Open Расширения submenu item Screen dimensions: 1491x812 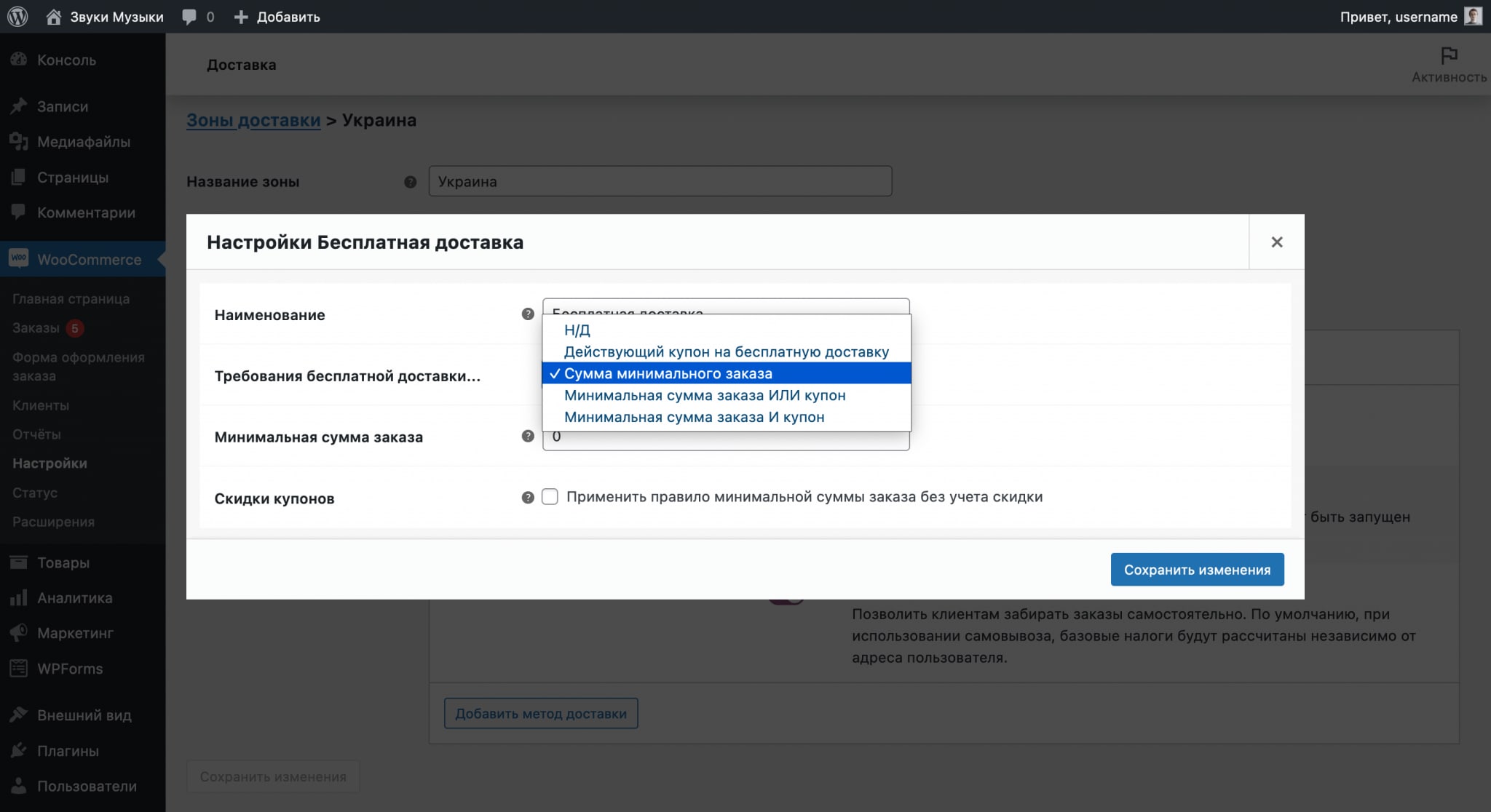tap(53, 522)
